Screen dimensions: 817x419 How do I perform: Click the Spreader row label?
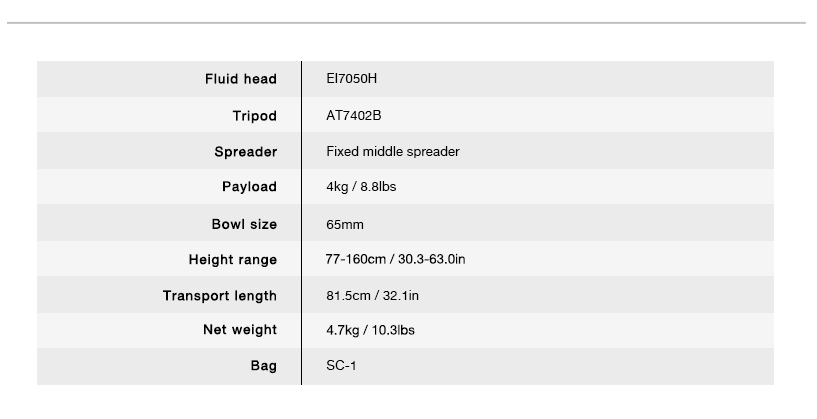click(x=245, y=152)
